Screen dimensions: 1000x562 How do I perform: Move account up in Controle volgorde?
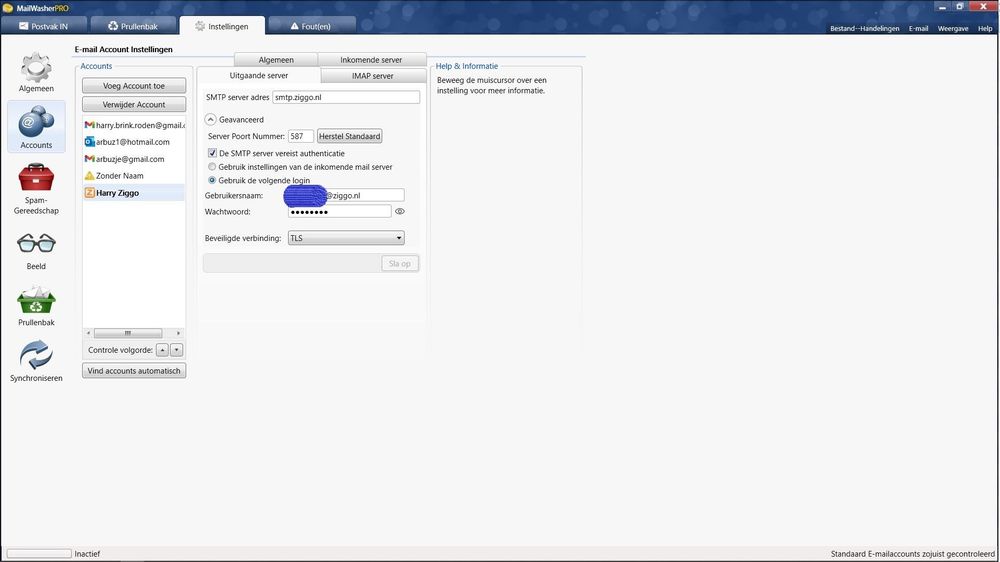pyautogui.click(x=163, y=350)
